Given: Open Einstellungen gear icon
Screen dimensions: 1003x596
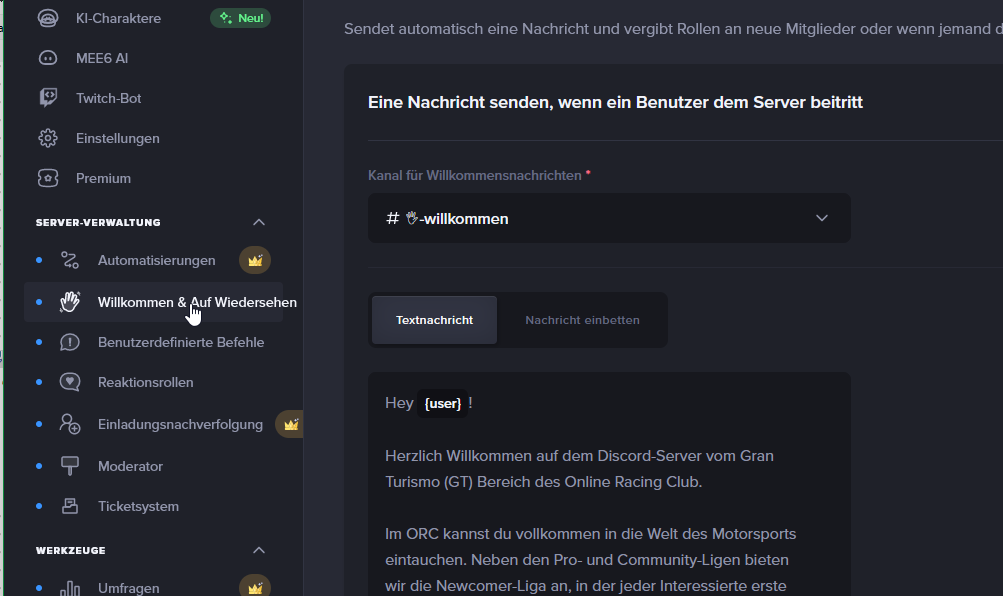Looking at the screenshot, I should point(48,138).
